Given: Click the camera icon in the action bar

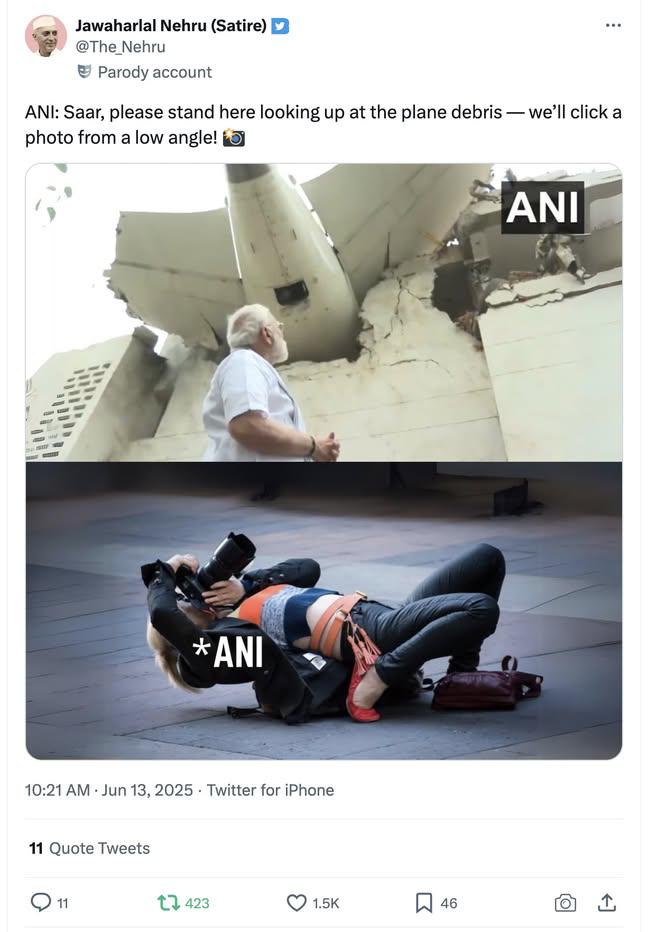Looking at the screenshot, I should [565, 903].
